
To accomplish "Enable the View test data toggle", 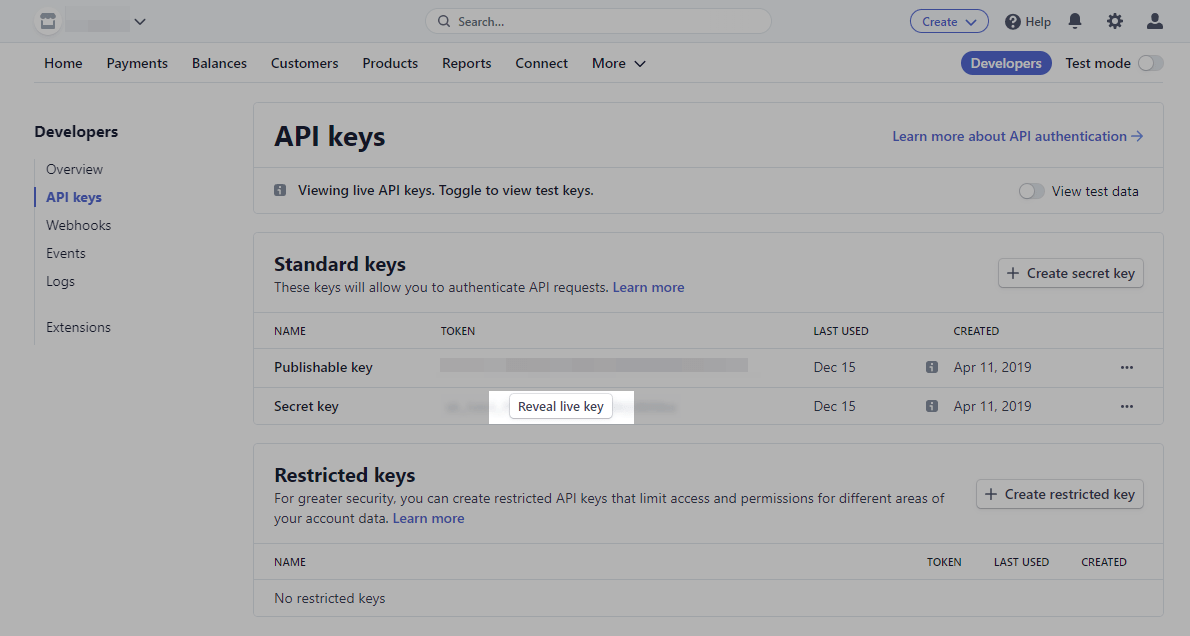I will pos(1031,191).
